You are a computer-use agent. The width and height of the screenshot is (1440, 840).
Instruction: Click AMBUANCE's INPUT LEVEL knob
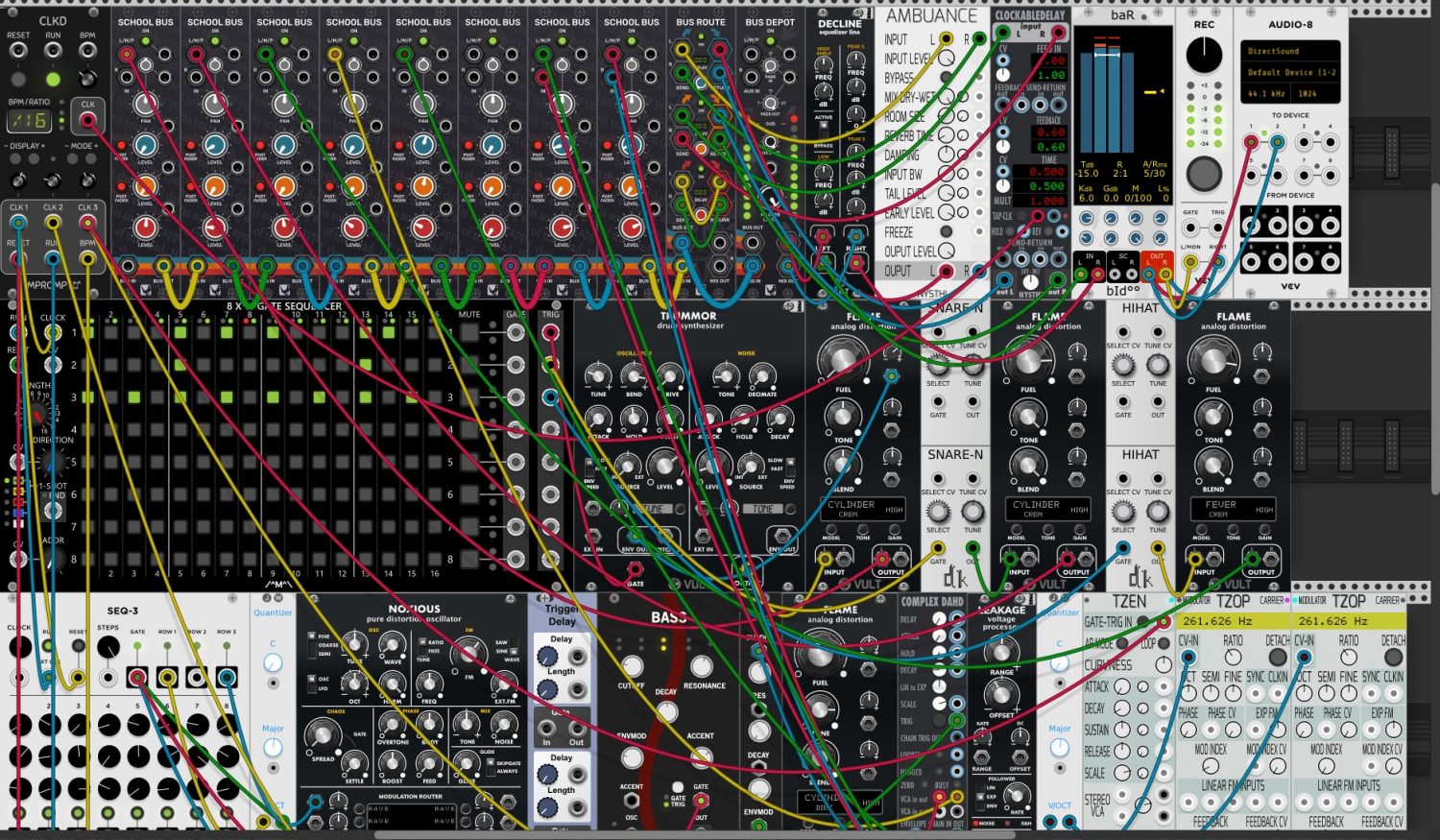947,59
